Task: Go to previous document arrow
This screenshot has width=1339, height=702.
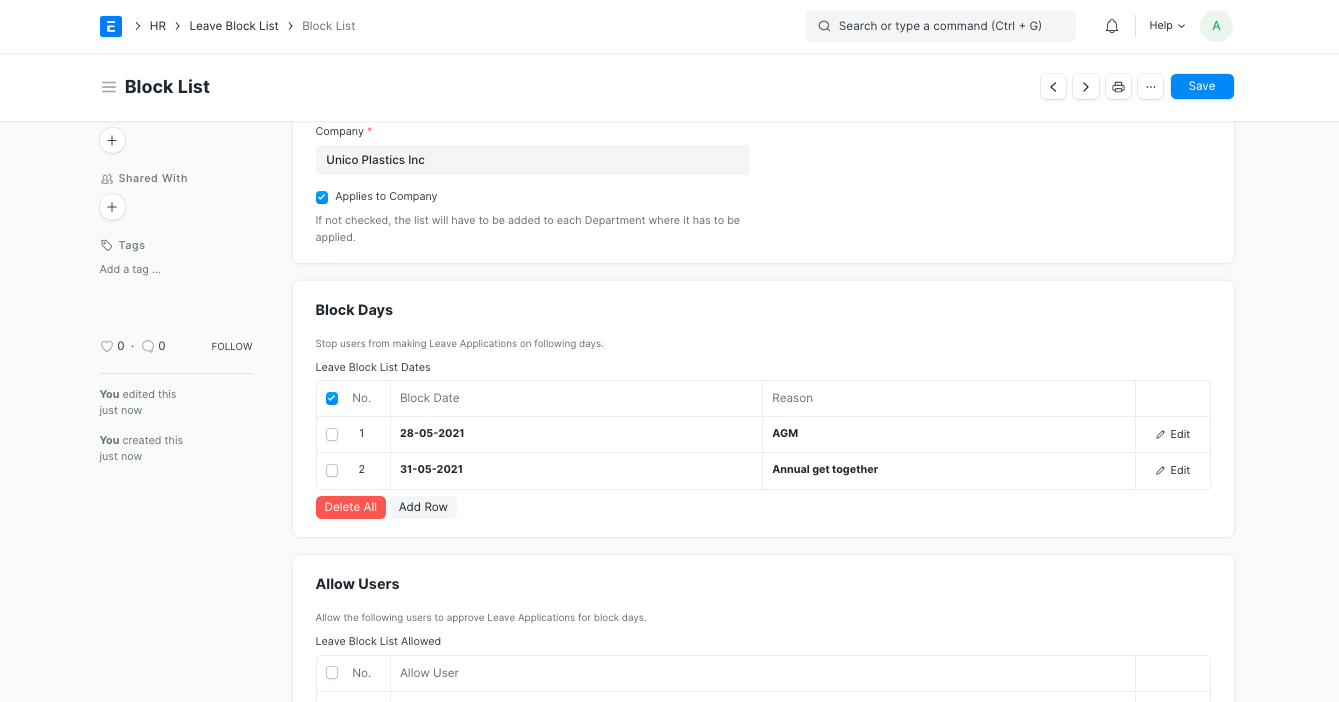Action: pos(1053,87)
